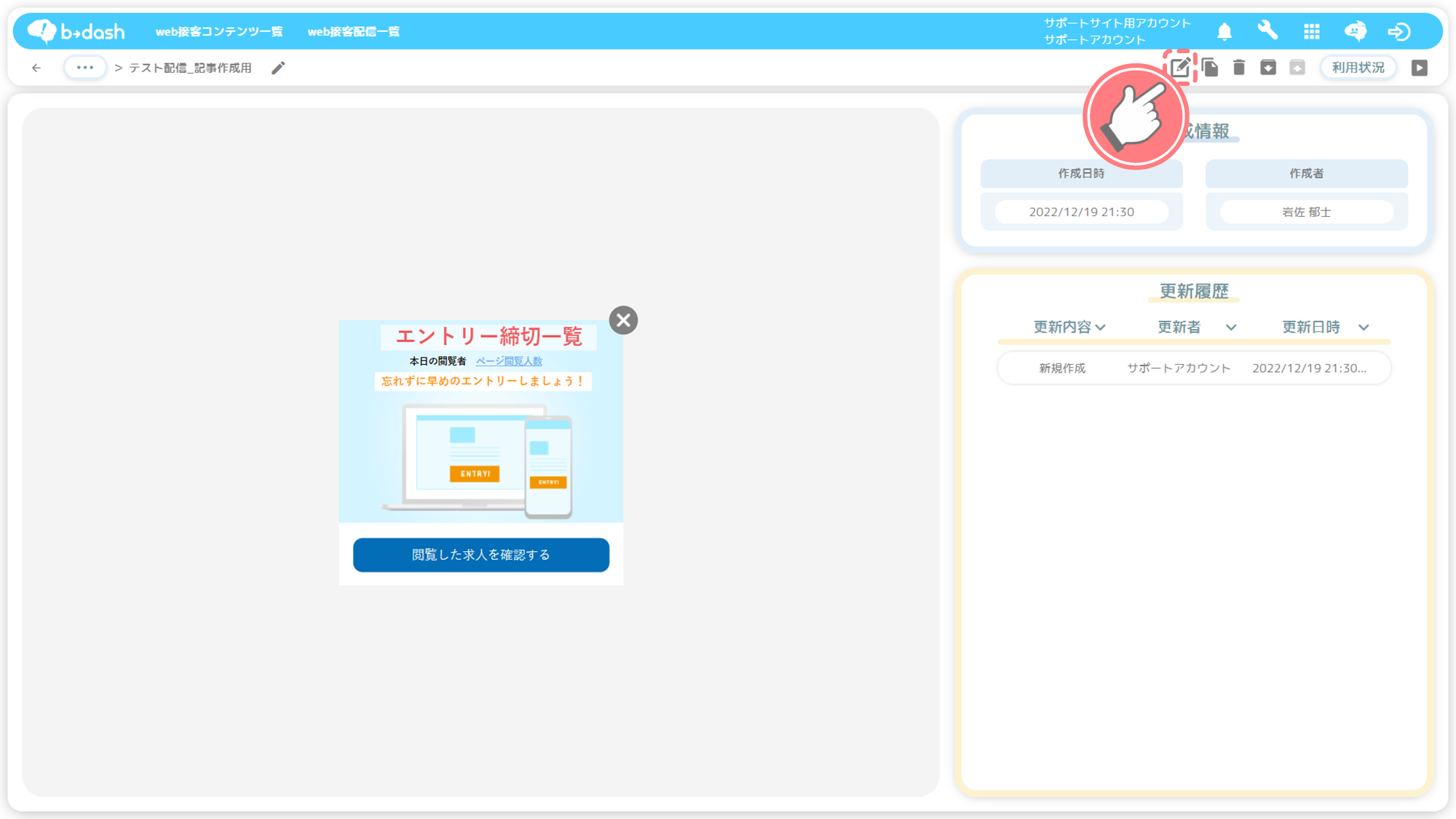Viewport: 1456px width, 819px height.
Task: Open the web接客配信一覧 menu
Action: click(354, 31)
